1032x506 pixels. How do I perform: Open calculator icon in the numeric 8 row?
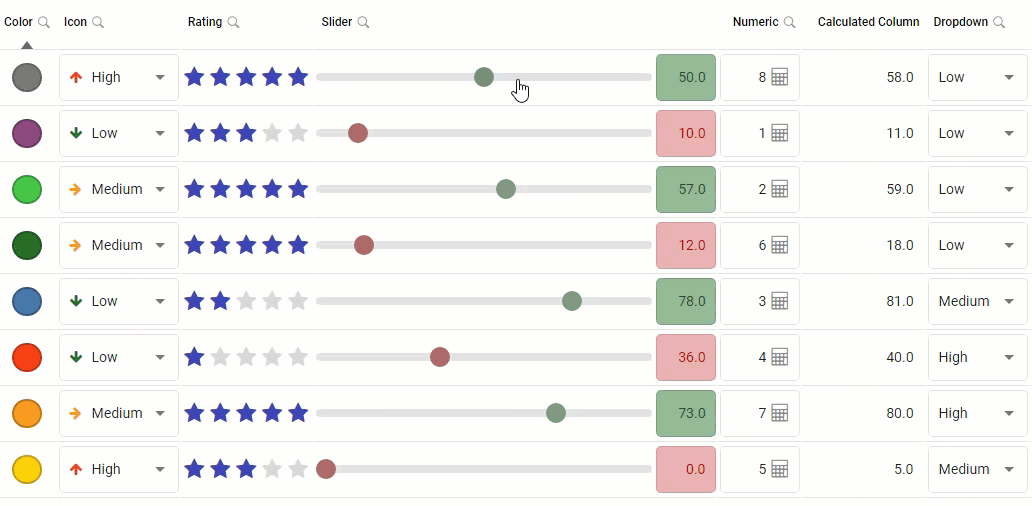780,77
